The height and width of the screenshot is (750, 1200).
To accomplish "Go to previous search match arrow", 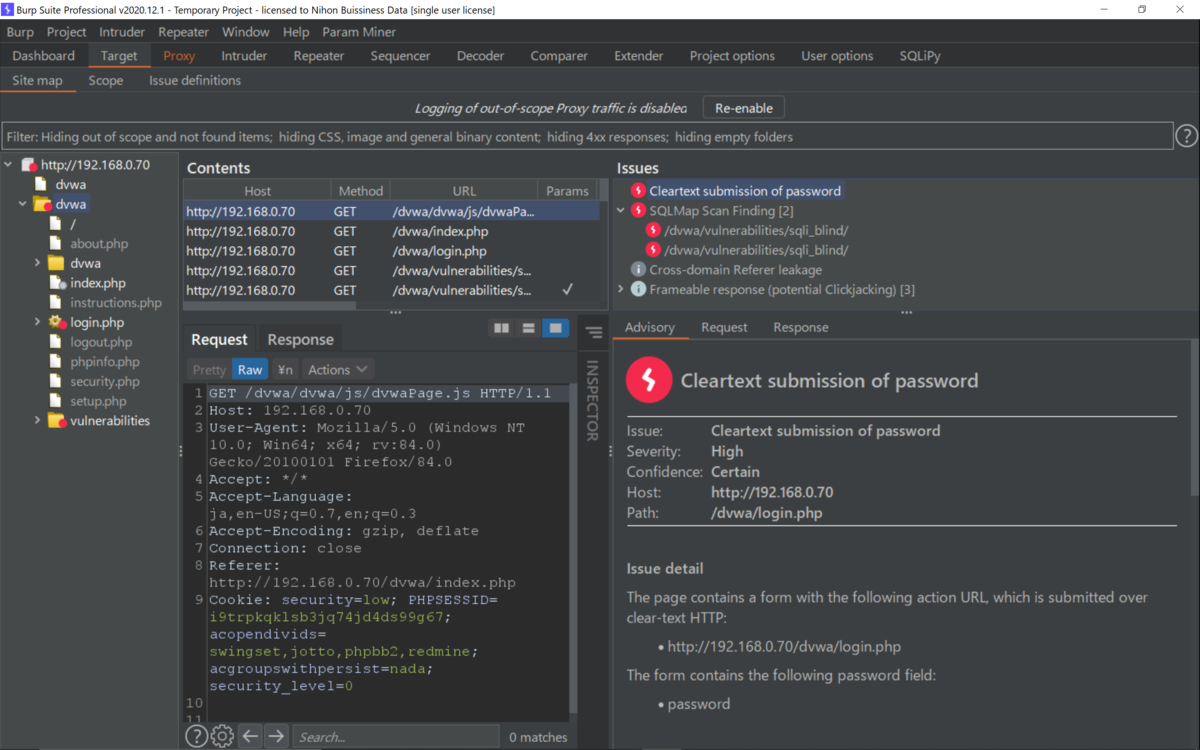I will click(250, 736).
